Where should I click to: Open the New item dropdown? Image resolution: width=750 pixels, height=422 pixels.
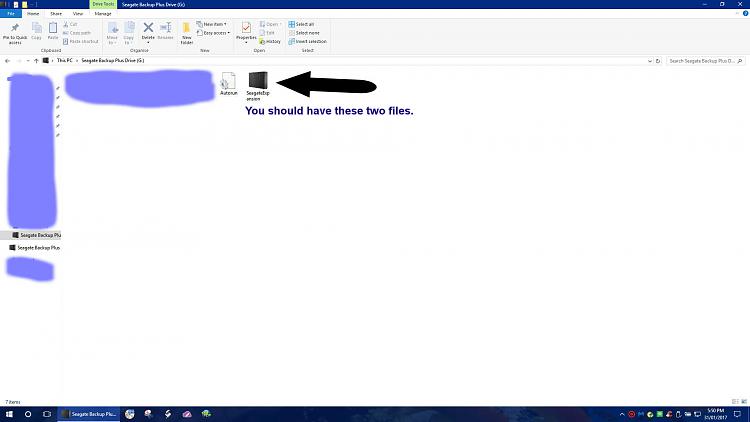click(211, 24)
